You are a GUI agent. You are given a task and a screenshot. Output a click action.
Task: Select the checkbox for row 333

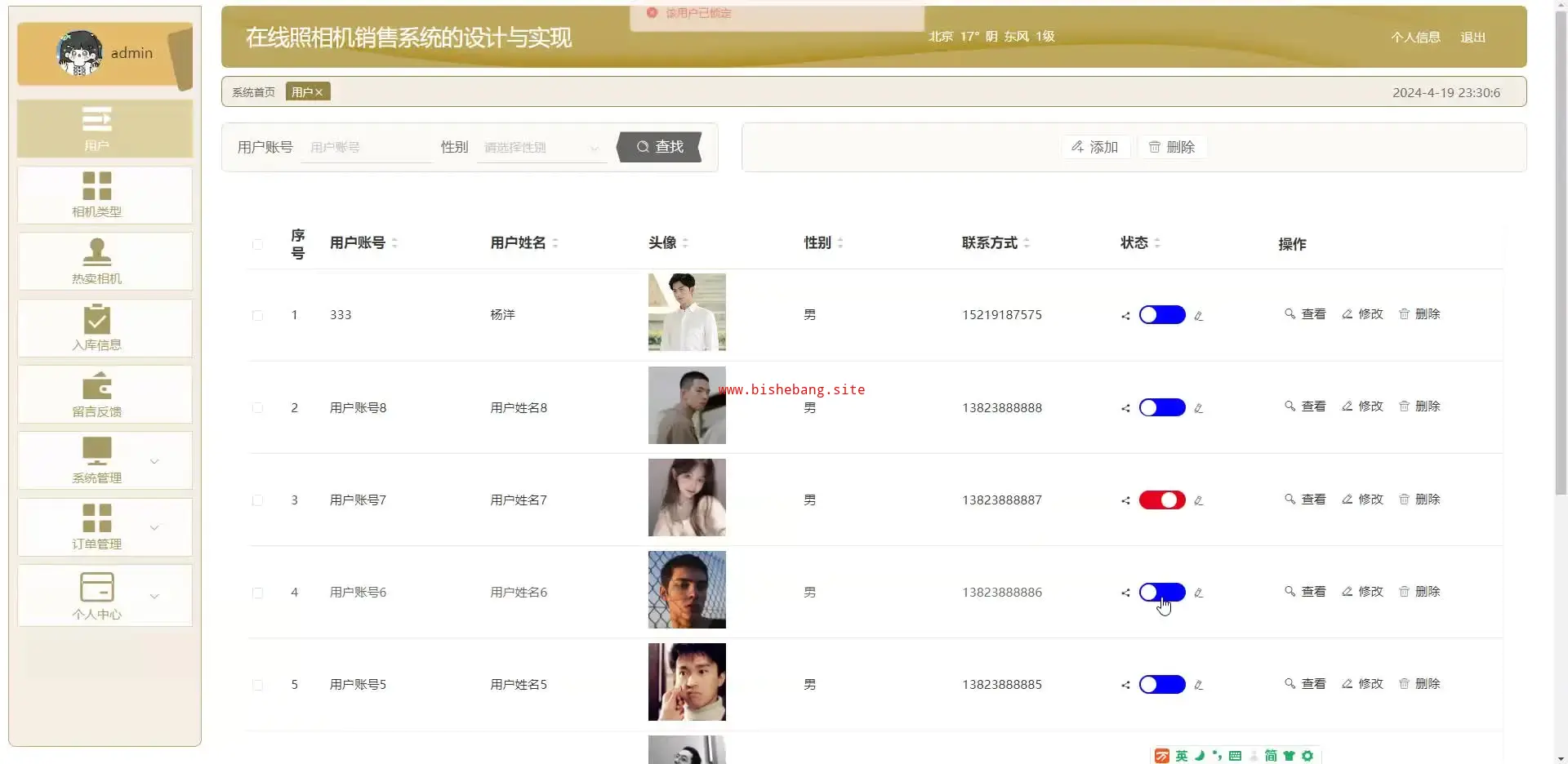coord(257,315)
